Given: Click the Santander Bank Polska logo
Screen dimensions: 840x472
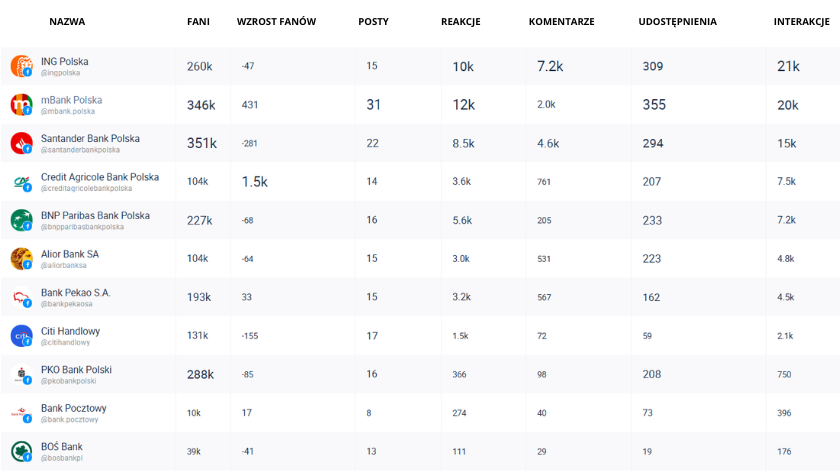Looking at the screenshot, I should (21, 143).
